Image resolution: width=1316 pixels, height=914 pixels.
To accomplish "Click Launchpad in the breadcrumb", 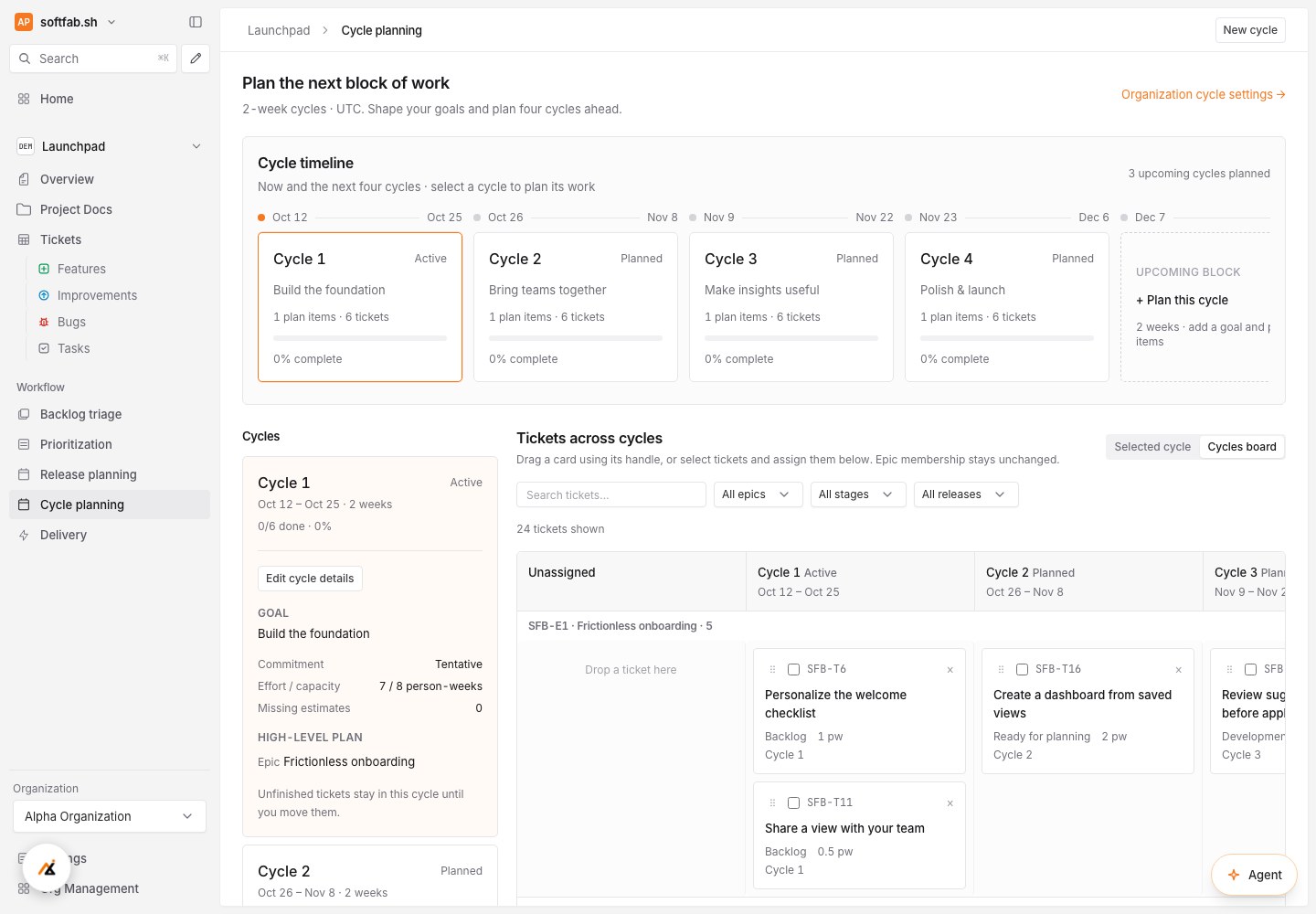I will 279,30.
